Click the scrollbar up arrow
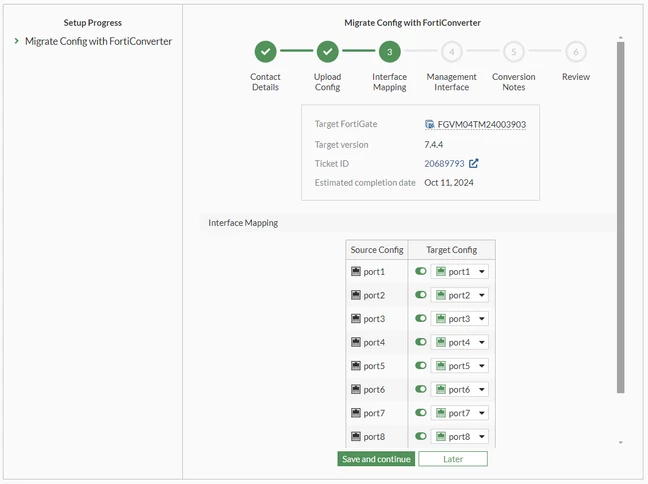Viewport: 648px width, 484px height. coord(620,38)
